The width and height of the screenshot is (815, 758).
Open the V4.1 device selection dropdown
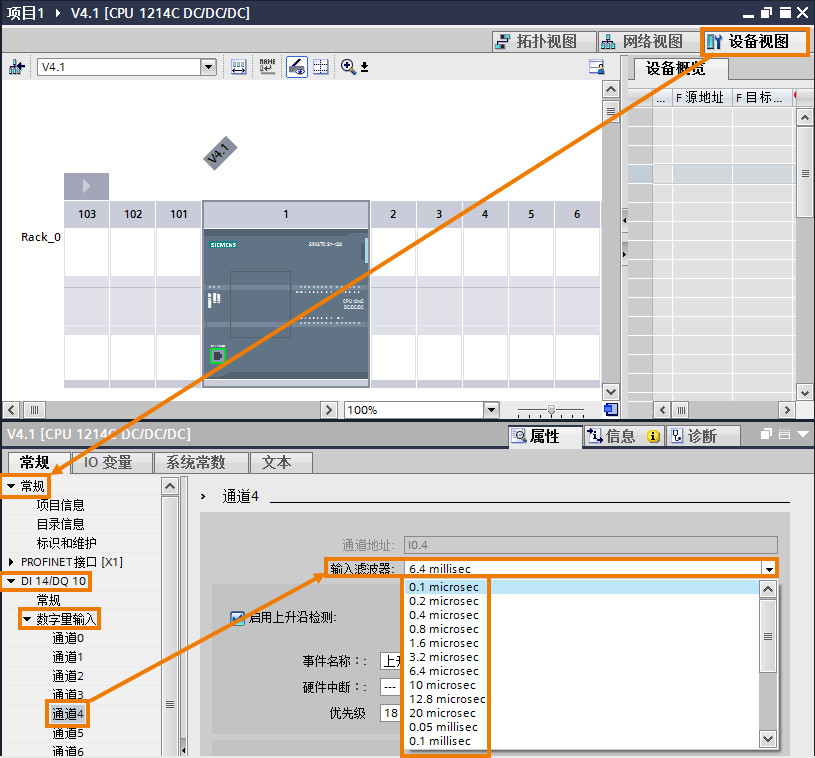click(x=208, y=67)
